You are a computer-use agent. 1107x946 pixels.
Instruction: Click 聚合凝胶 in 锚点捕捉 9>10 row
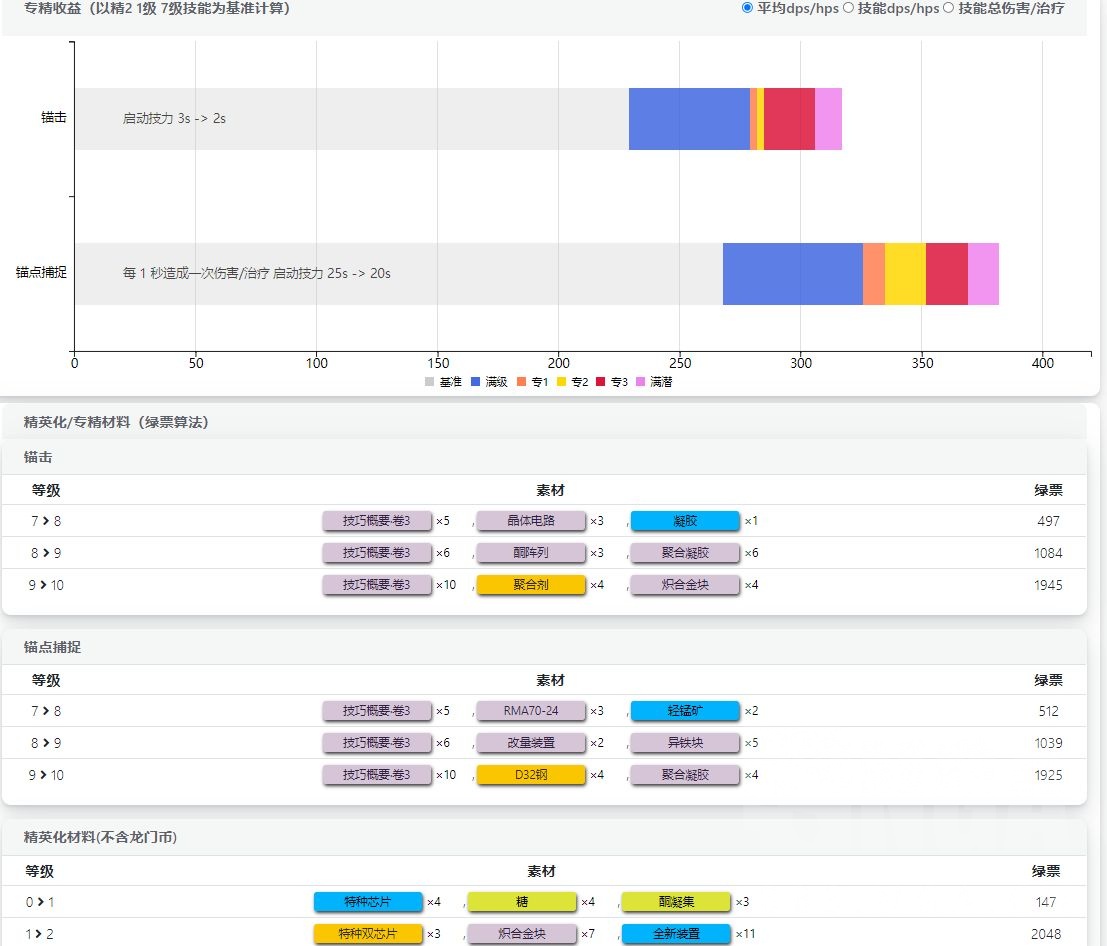pos(685,774)
